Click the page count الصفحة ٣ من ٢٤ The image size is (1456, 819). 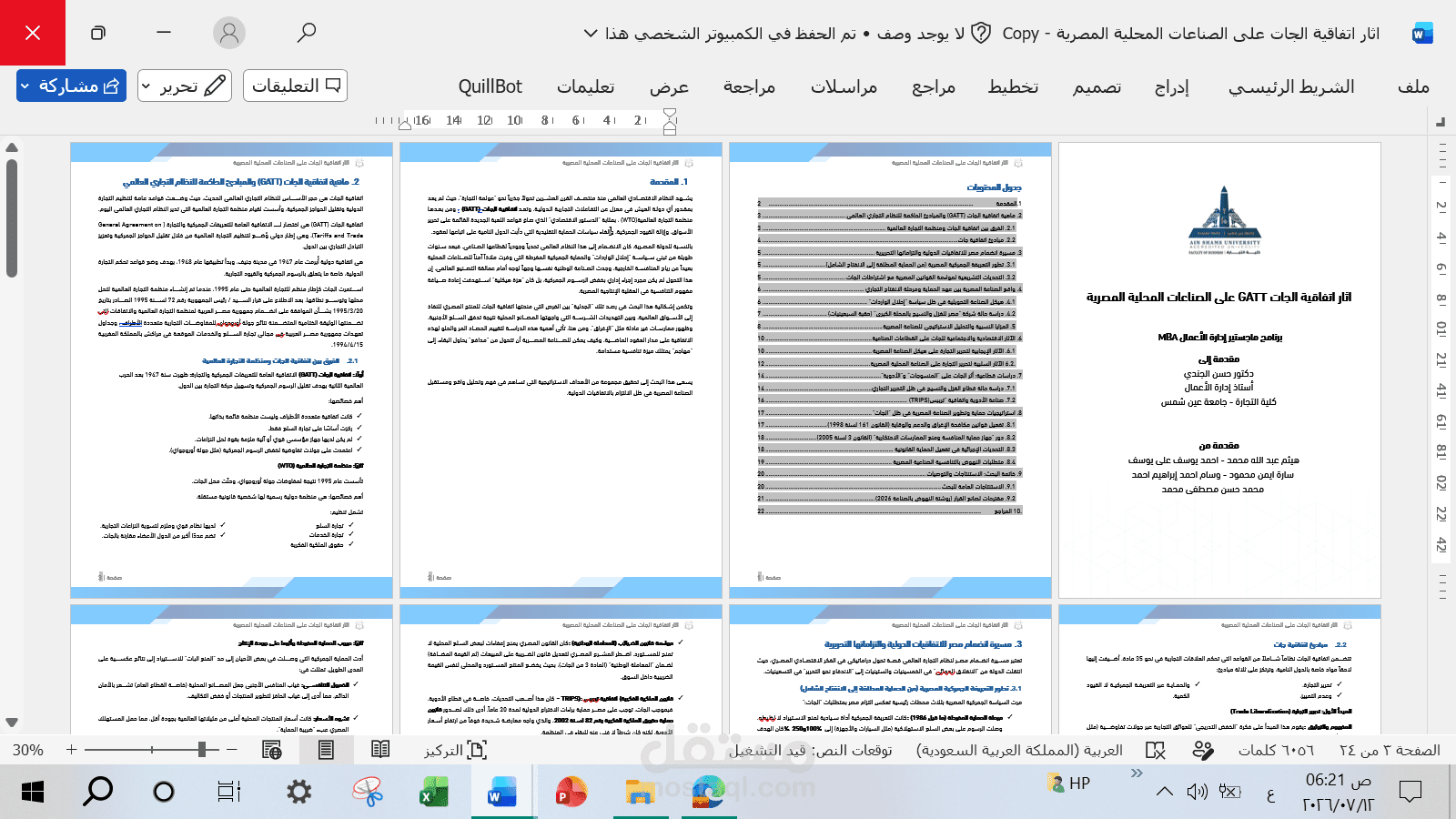(x=1390, y=750)
